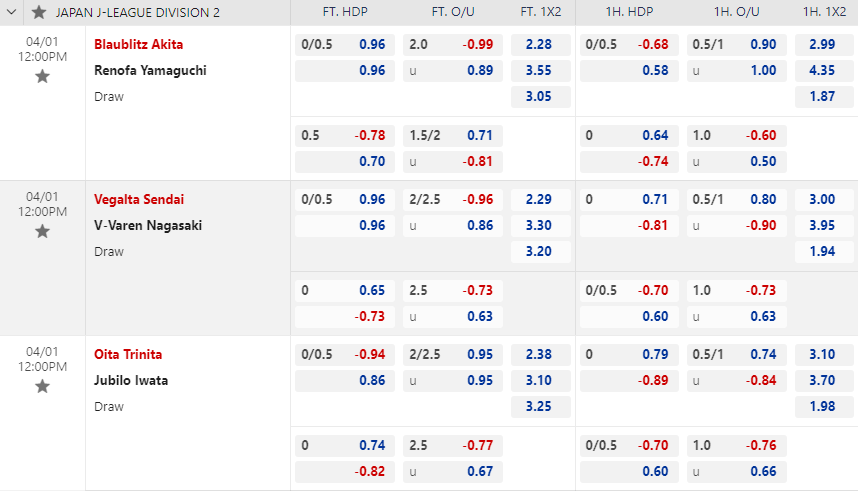Pick Sendai 1H handicap 0 odds 0.71

click(x=629, y=199)
